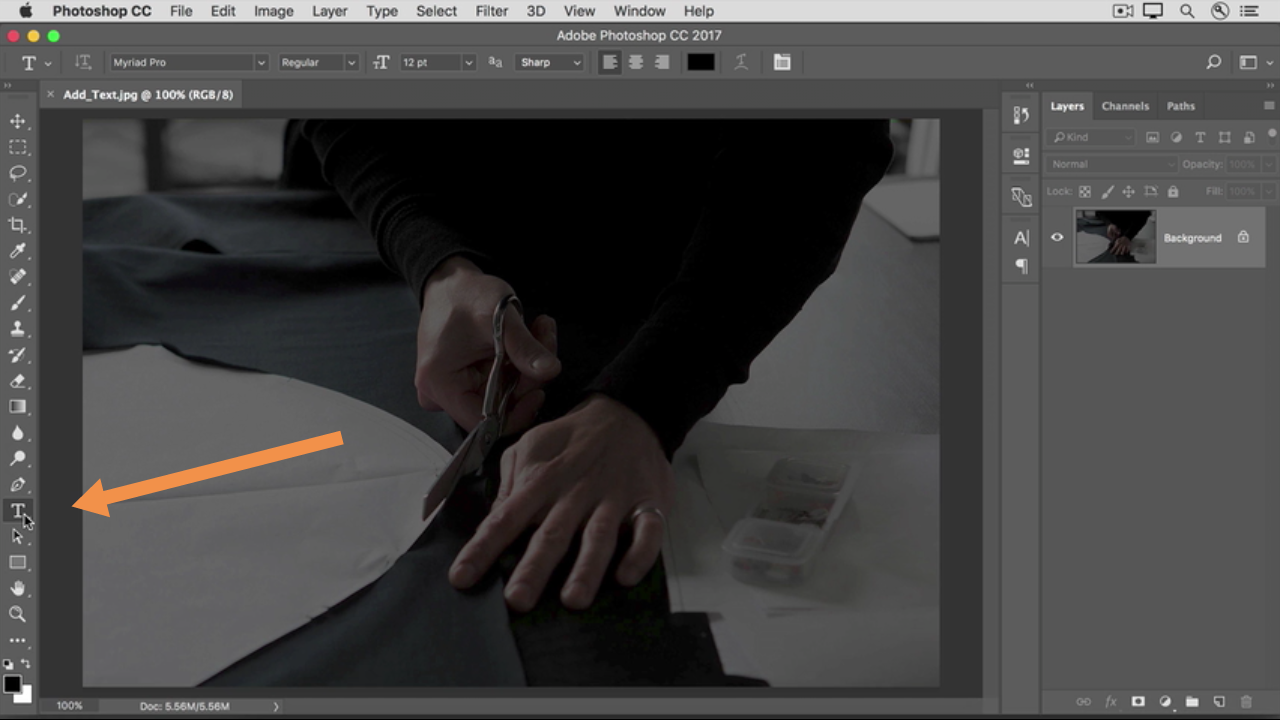Image resolution: width=1280 pixels, height=720 pixels.
Task: Expand the Sharp anti-aliasing dropdown
Action: click(577, 62)
